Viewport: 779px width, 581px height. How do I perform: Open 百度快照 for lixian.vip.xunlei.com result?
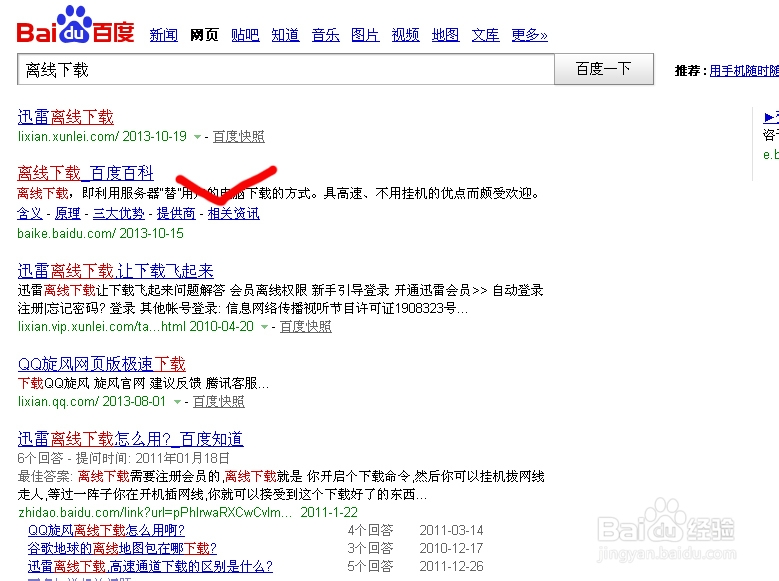[306, 327]
